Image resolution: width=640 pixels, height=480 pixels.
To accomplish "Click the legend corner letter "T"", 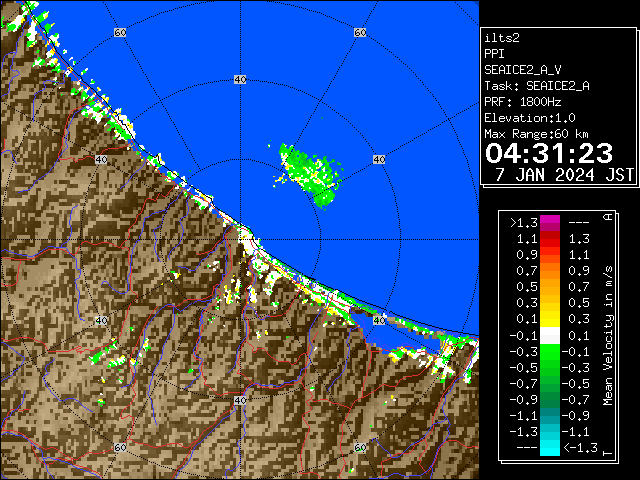I will click(608, 453).
